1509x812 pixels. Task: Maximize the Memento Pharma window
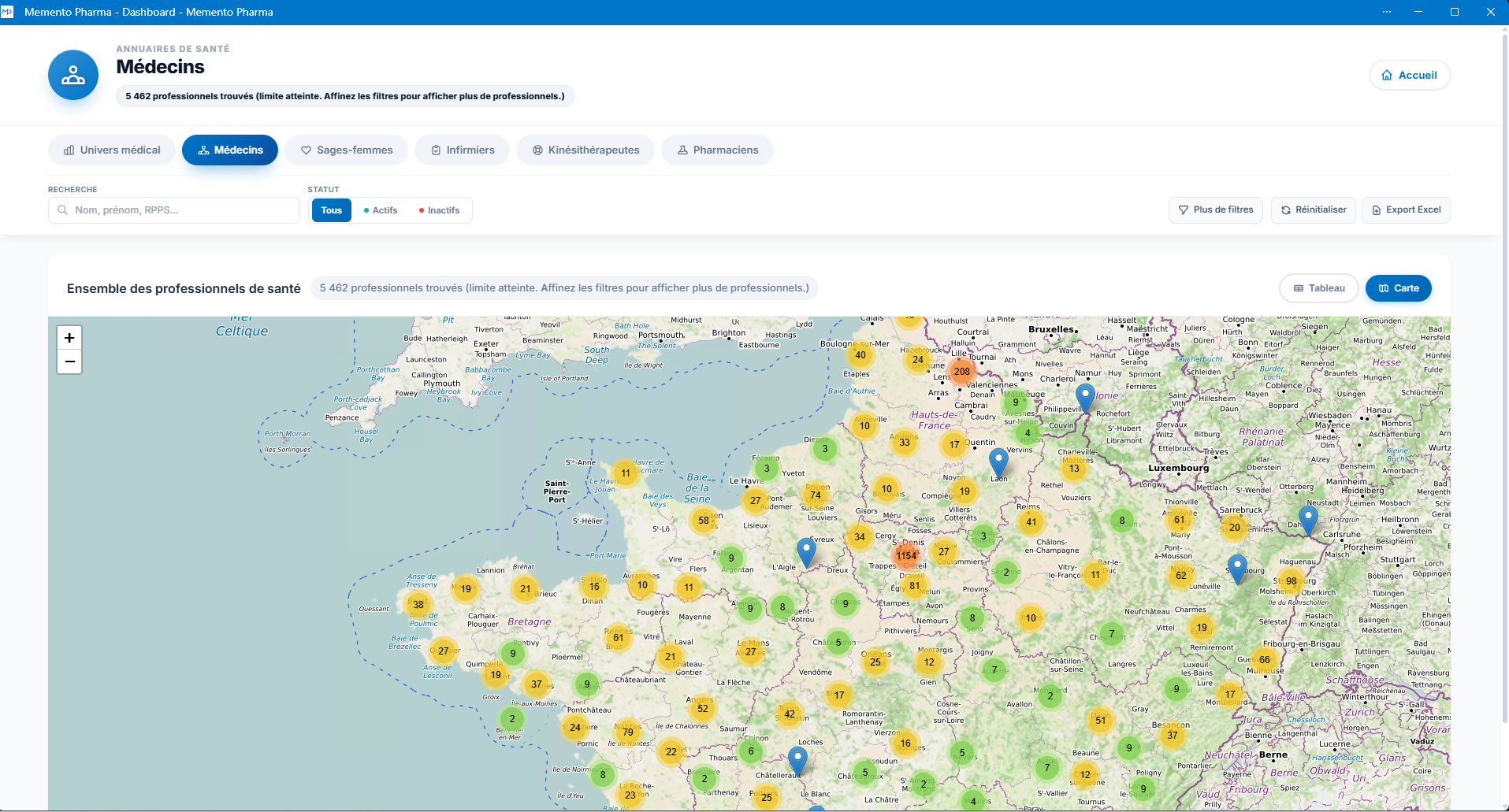coord(1455,12)
